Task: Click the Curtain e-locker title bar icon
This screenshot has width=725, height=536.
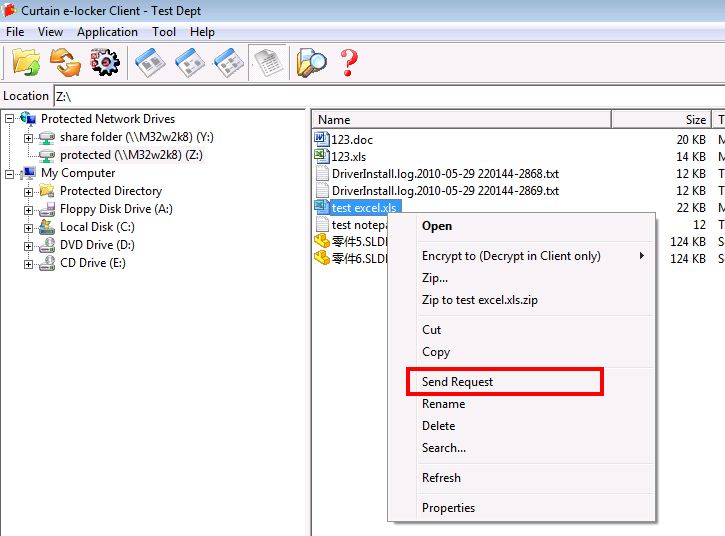Action: (9, 10)
